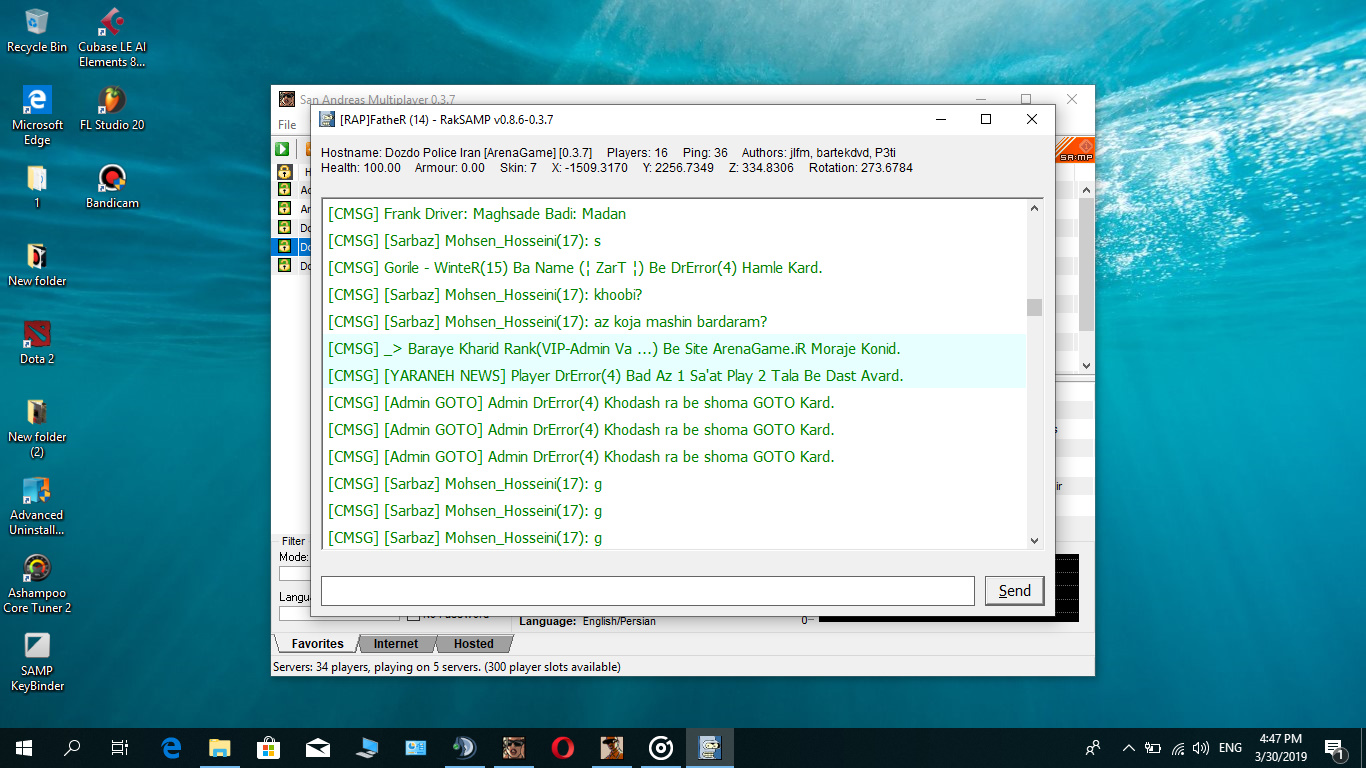Click the Send button in RakSAMP
This screenshot has height=768, width=1366.
[1014, 591]
